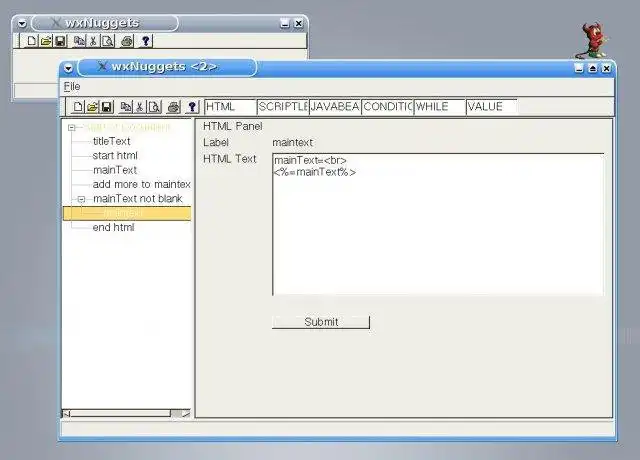
Task: Collapse the root node of the tree
Action: (72, 128)
